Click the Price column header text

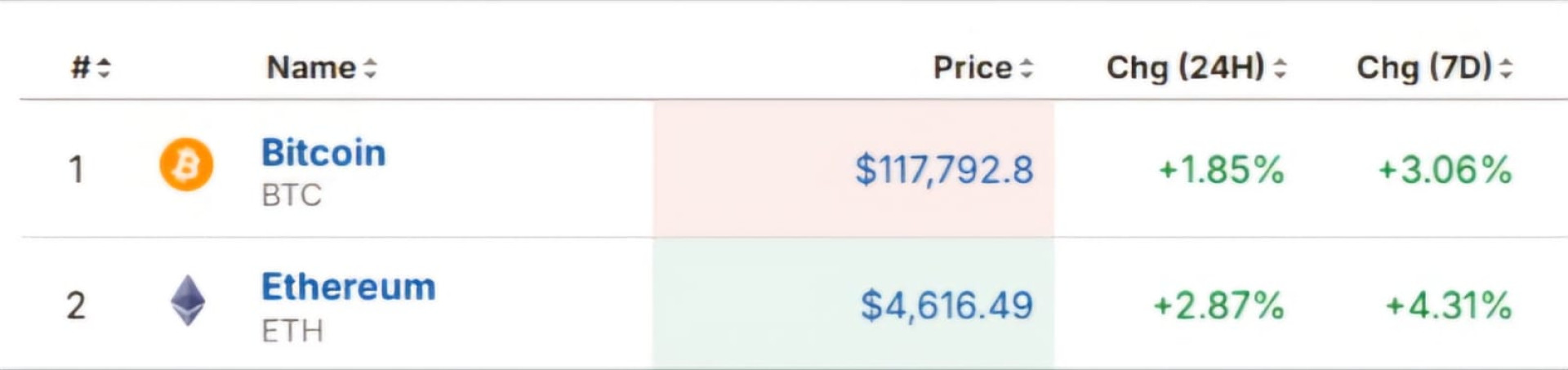point(972,68)
